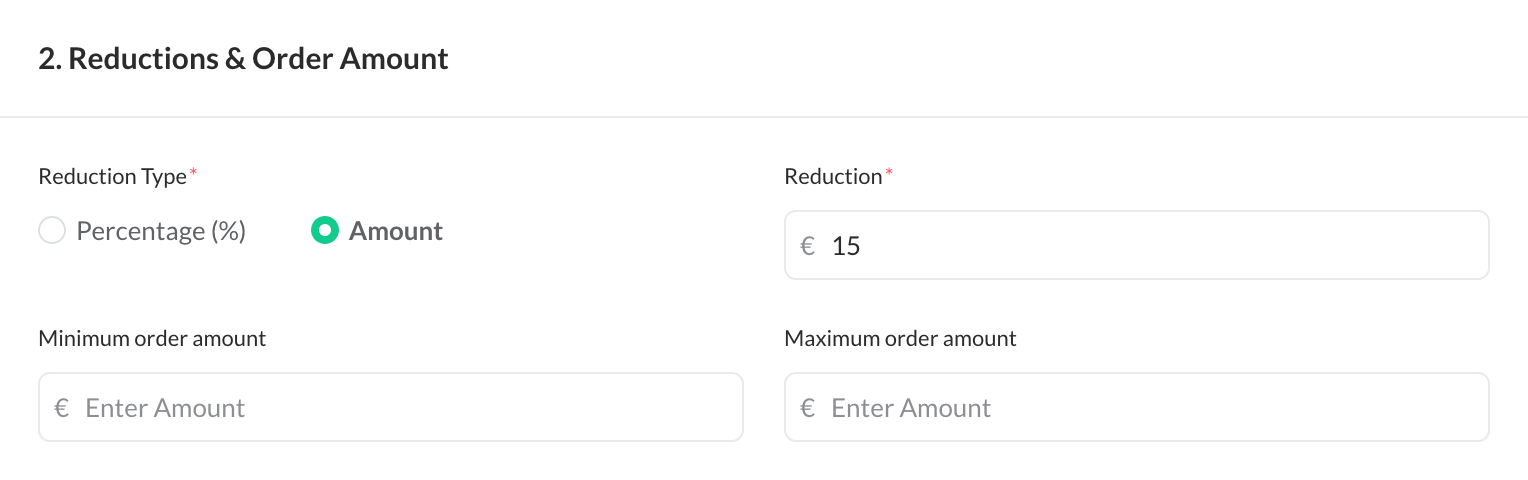Click the value 15 in the Reduction field
This screenshot has height=480, width=1528.
click(x=846, y=245)
